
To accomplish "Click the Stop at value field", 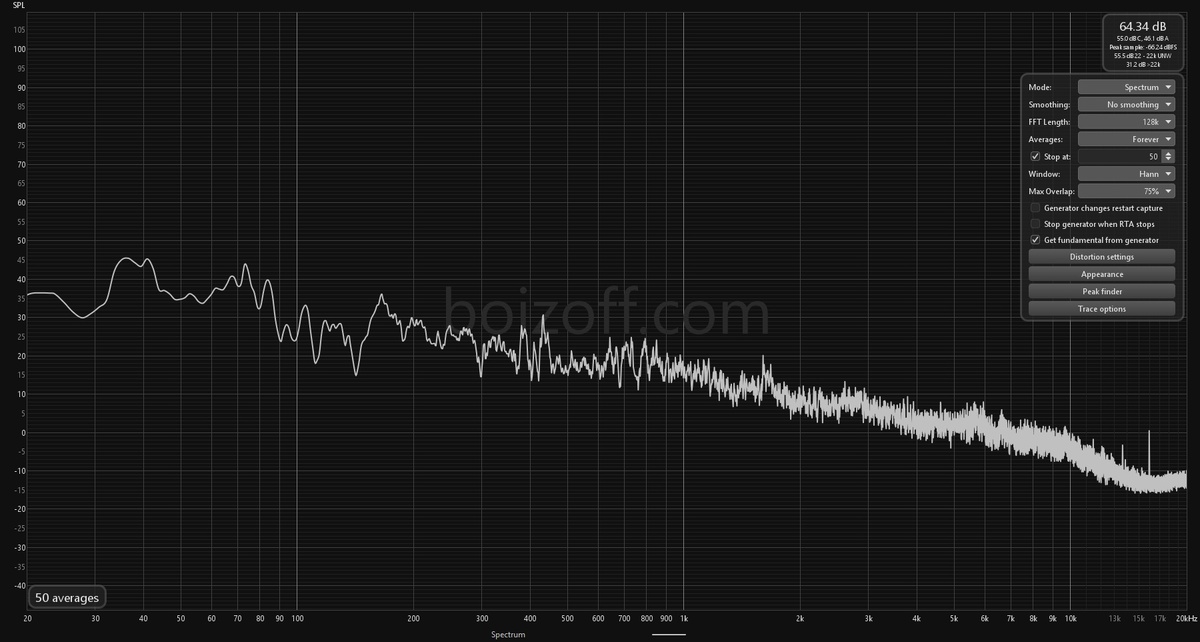I will [x=1119, y=156].
